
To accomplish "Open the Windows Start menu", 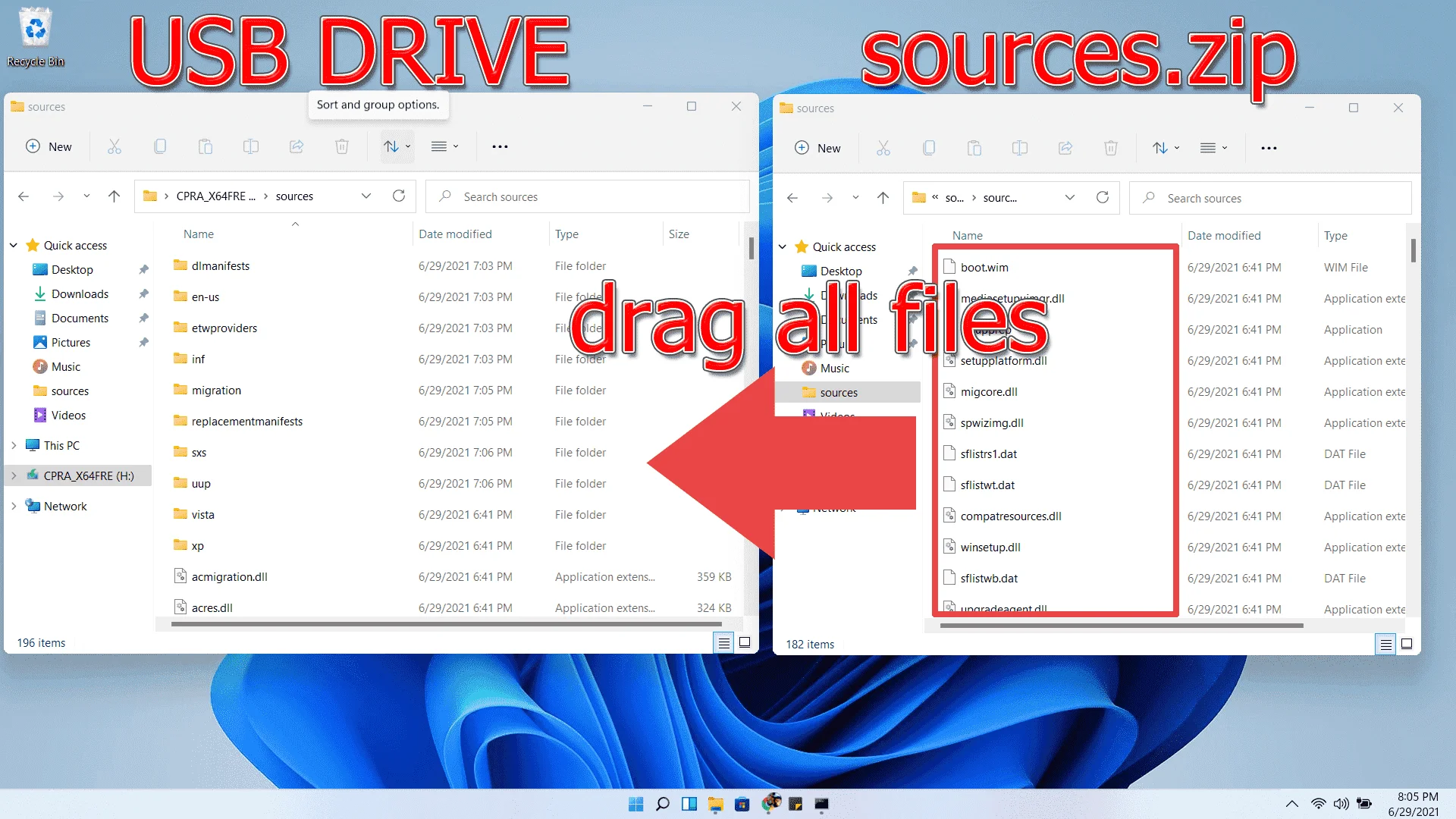I will tap(636, 804).
